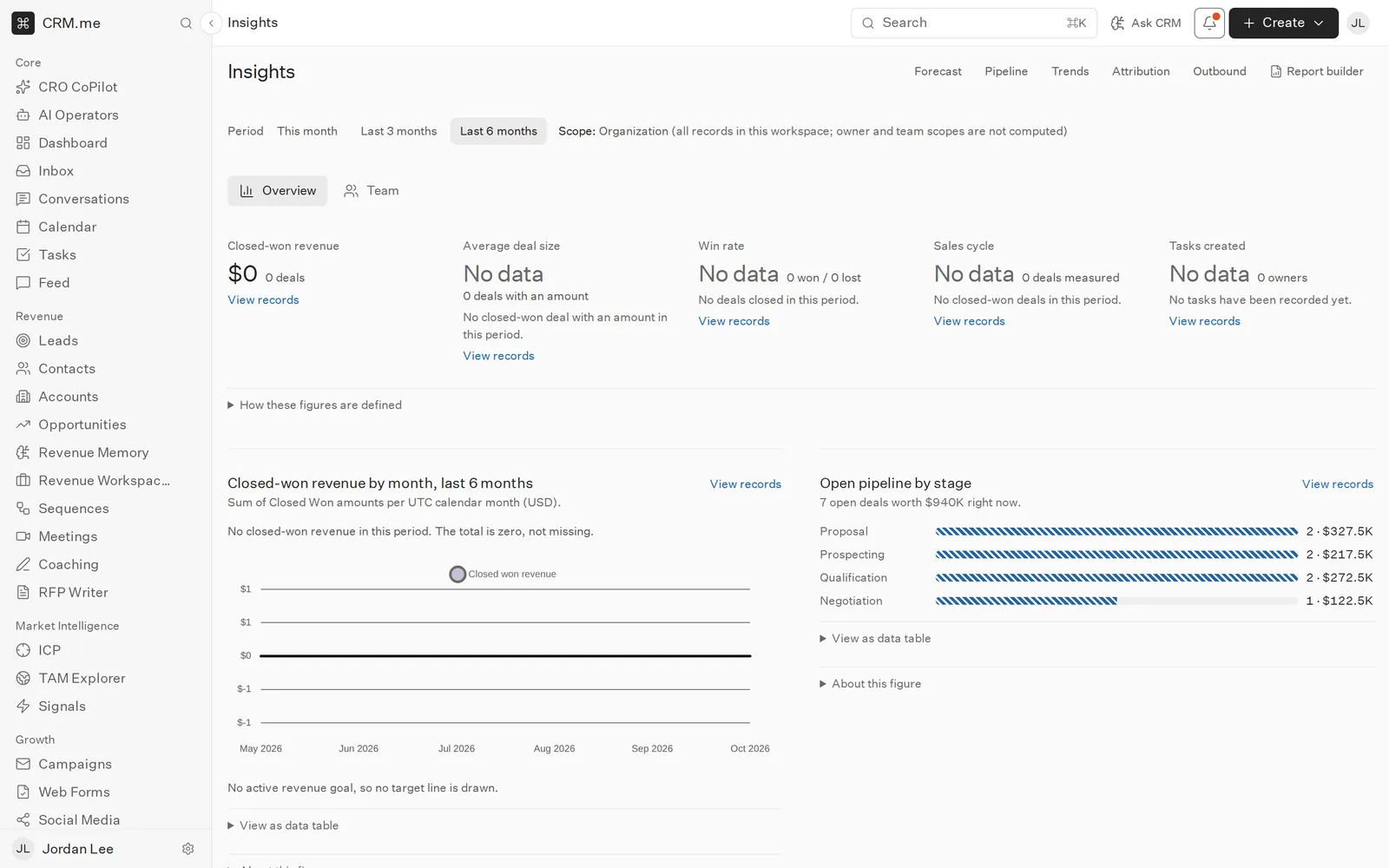This screenshot has width=1389, height=868.
Task: View records under Closed-won revenue
Action: (263, 300)
